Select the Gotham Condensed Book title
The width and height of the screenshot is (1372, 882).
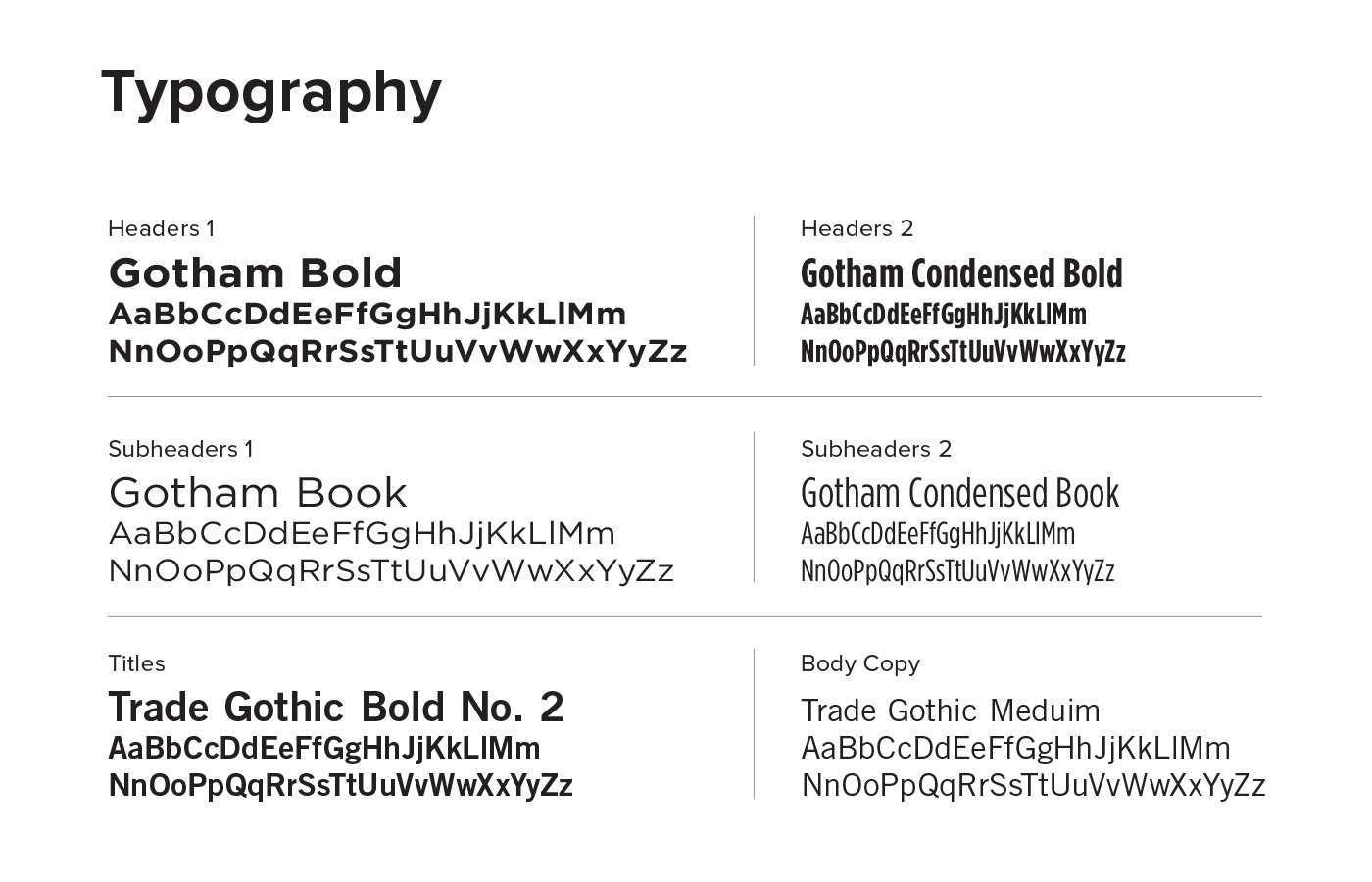point(960,493)
